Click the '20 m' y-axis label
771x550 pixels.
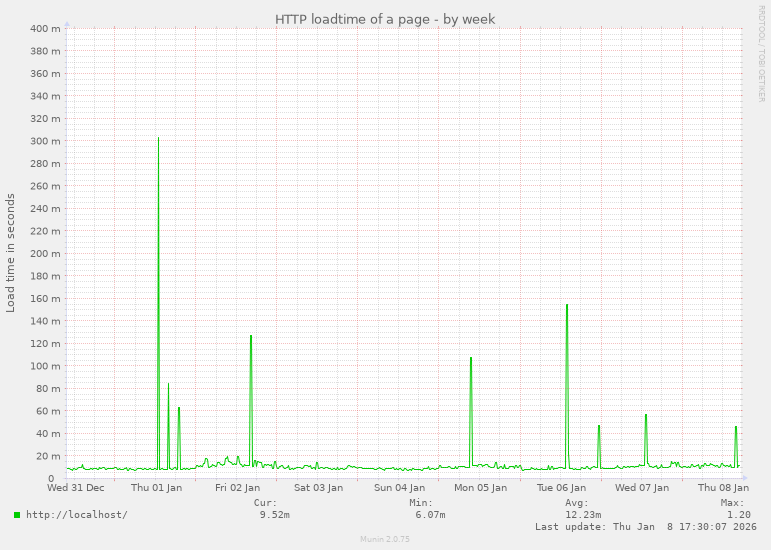48,456
